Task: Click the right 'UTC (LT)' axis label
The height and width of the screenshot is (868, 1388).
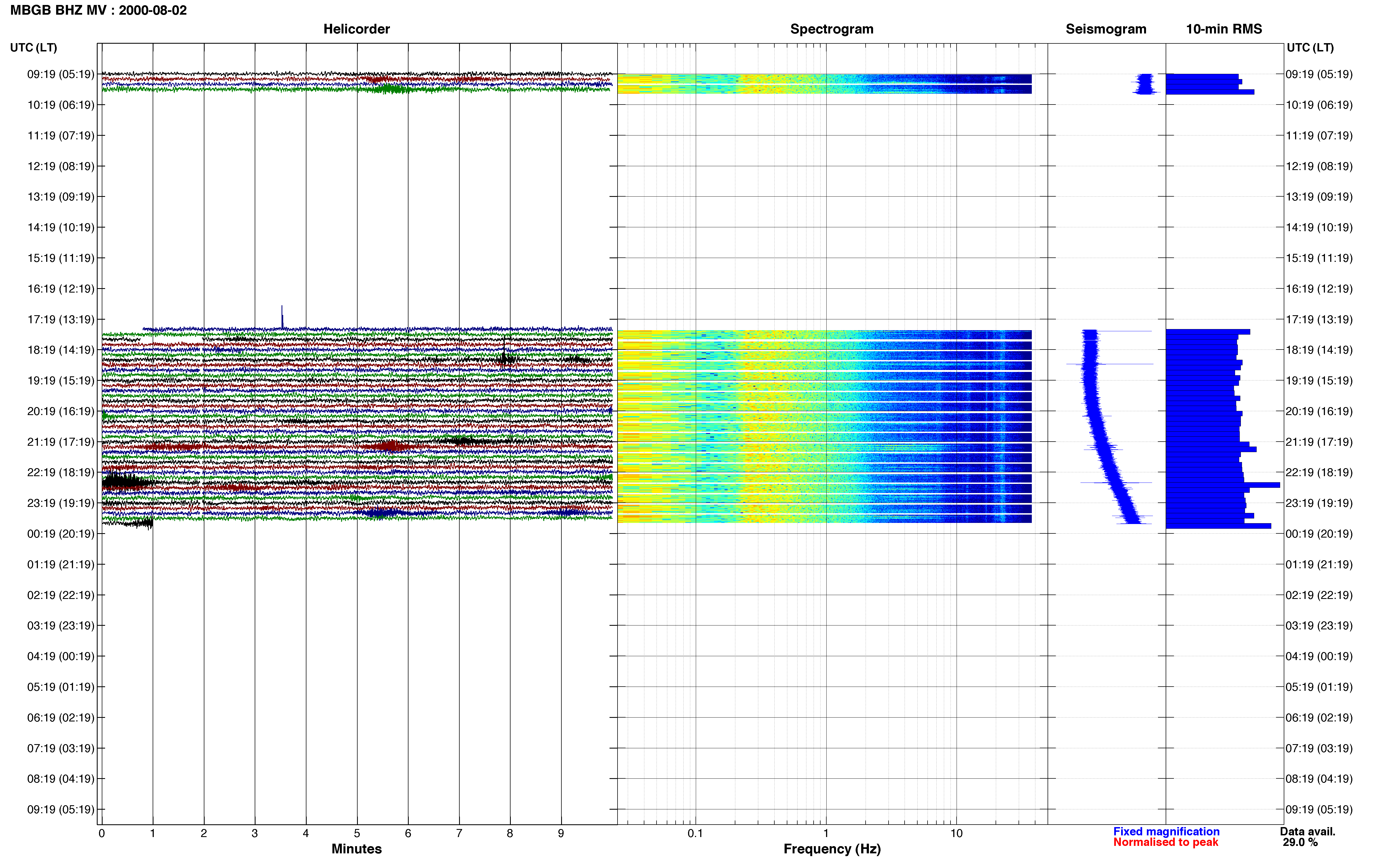Action: [1310, 48]
